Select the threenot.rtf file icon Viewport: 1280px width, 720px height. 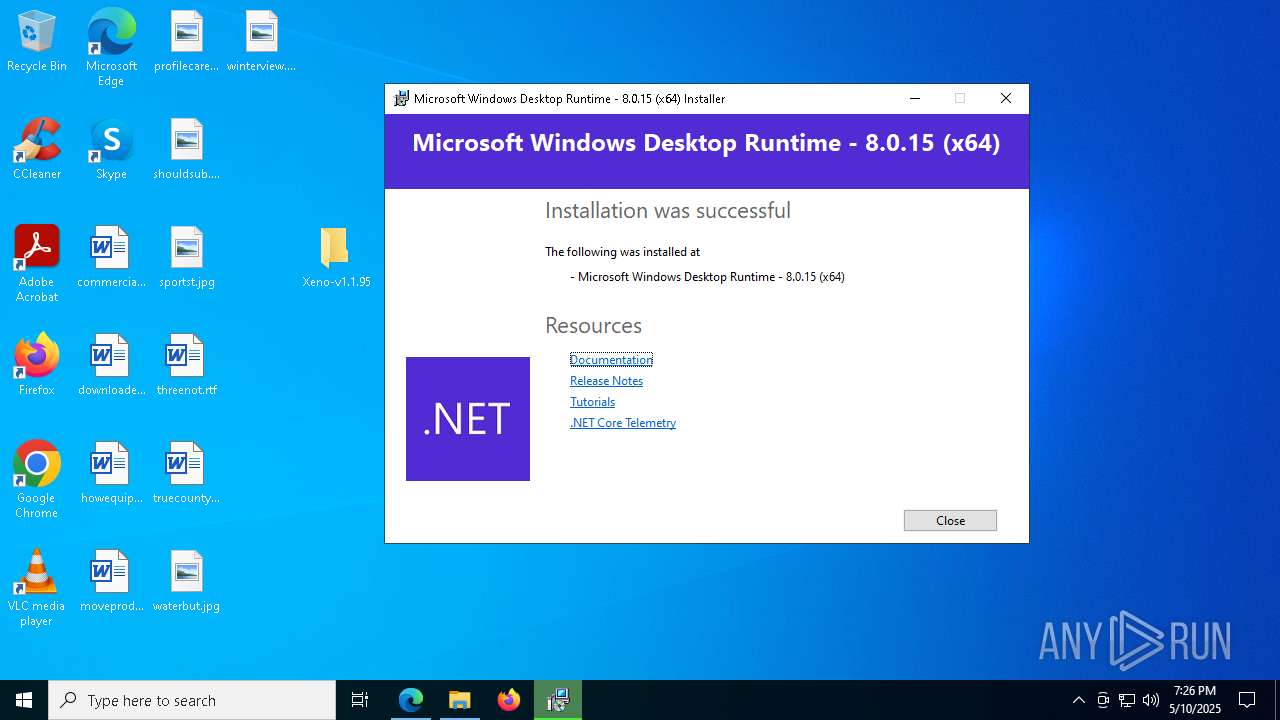pyautogui.click(x=186, y=366)
